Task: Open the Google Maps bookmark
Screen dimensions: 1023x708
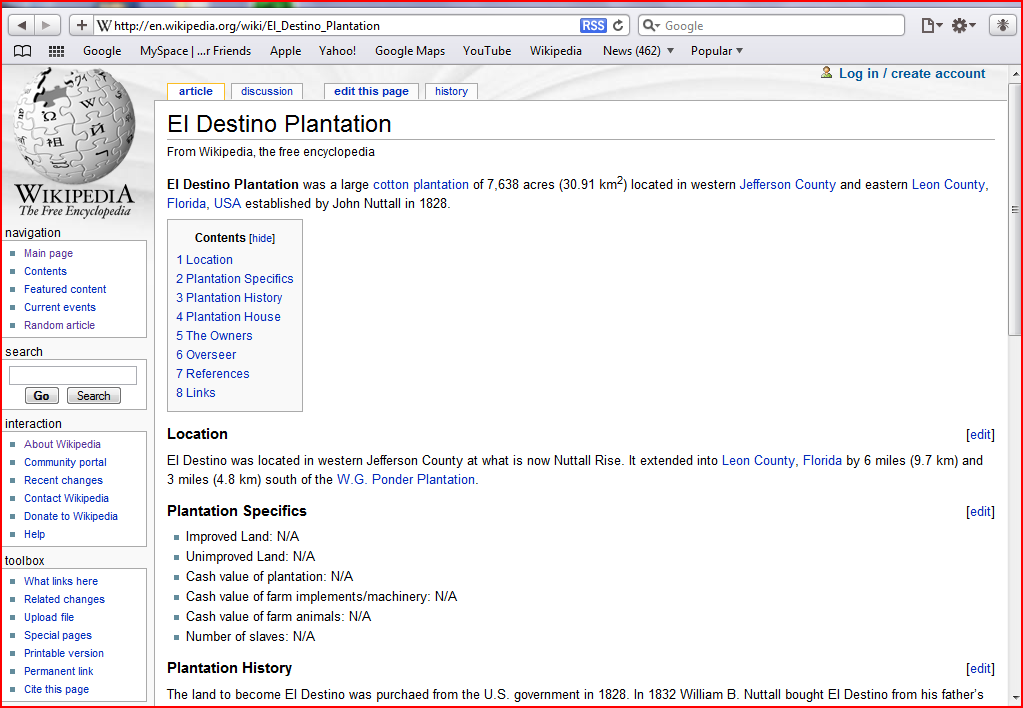Action: [410, 51]
